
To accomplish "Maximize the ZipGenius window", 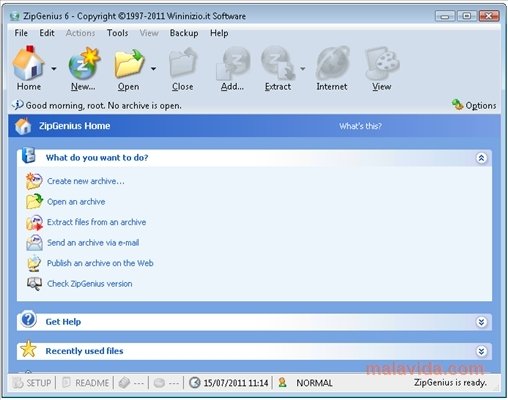I will [x=467, y=16].
